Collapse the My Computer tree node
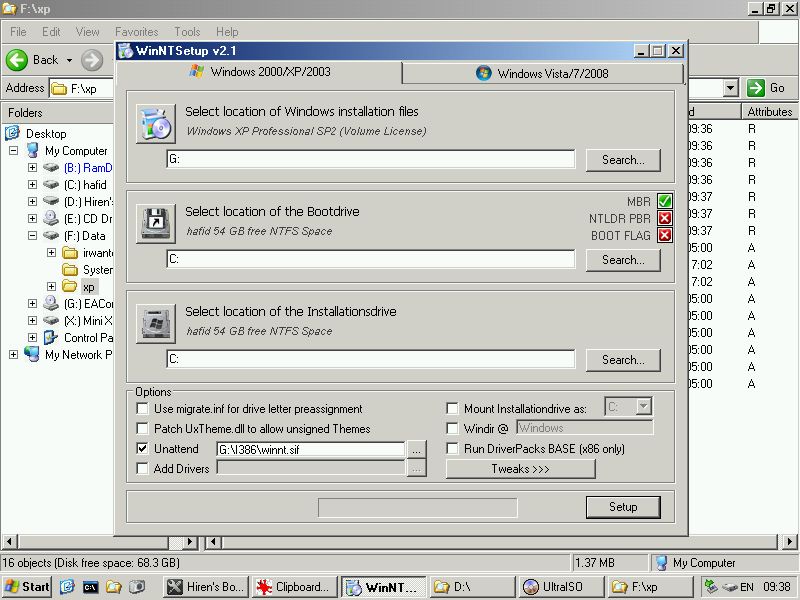This screenshot has width=800, height=600. pyautogui.click(x=14, y=151)
